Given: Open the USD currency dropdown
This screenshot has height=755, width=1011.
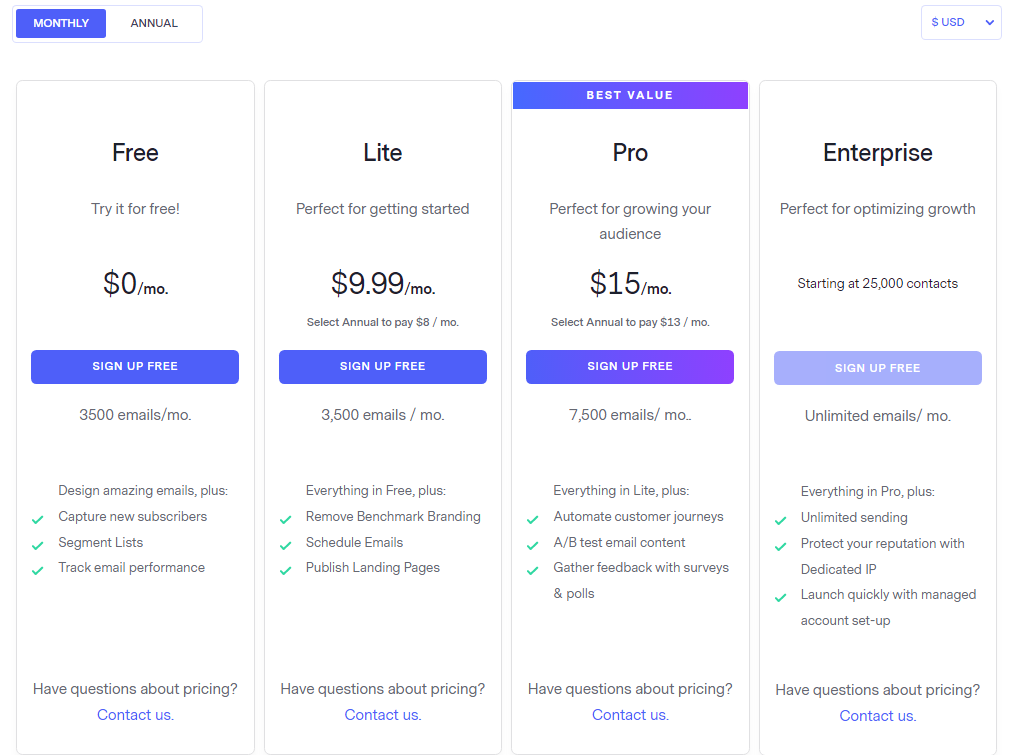Looking at the screenshot, I should coord(961,22).
